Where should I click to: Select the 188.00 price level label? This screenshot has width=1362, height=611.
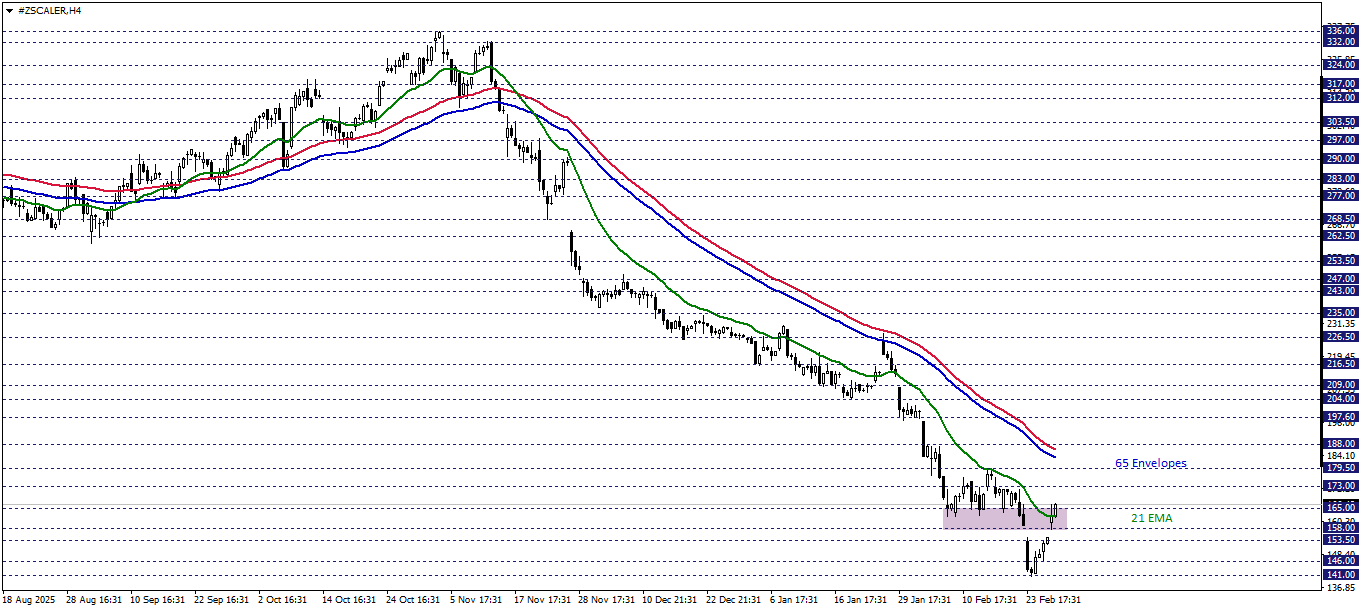pyautogui.click(x=1340, y=443)
